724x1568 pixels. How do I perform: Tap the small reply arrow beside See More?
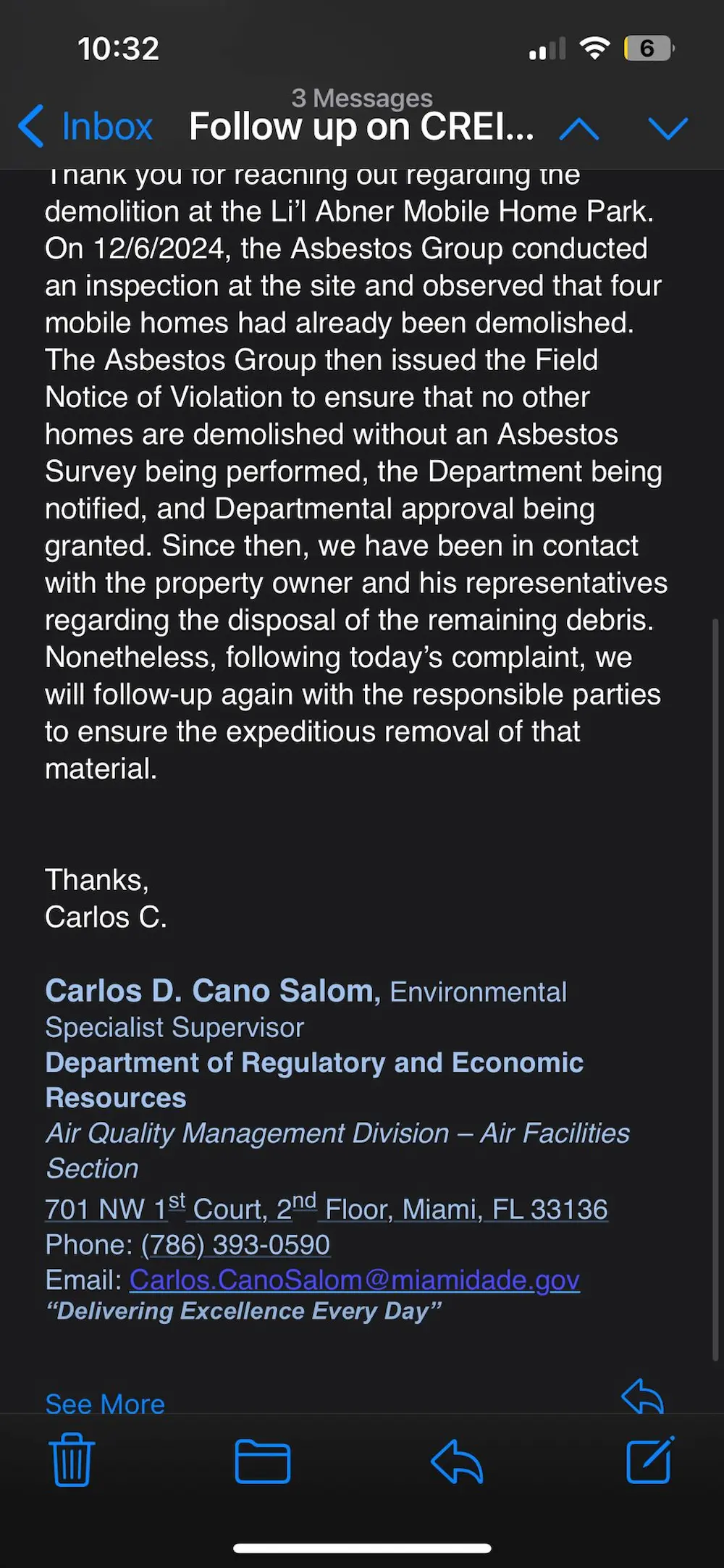pyautogui.click(x=643, y=1396)
